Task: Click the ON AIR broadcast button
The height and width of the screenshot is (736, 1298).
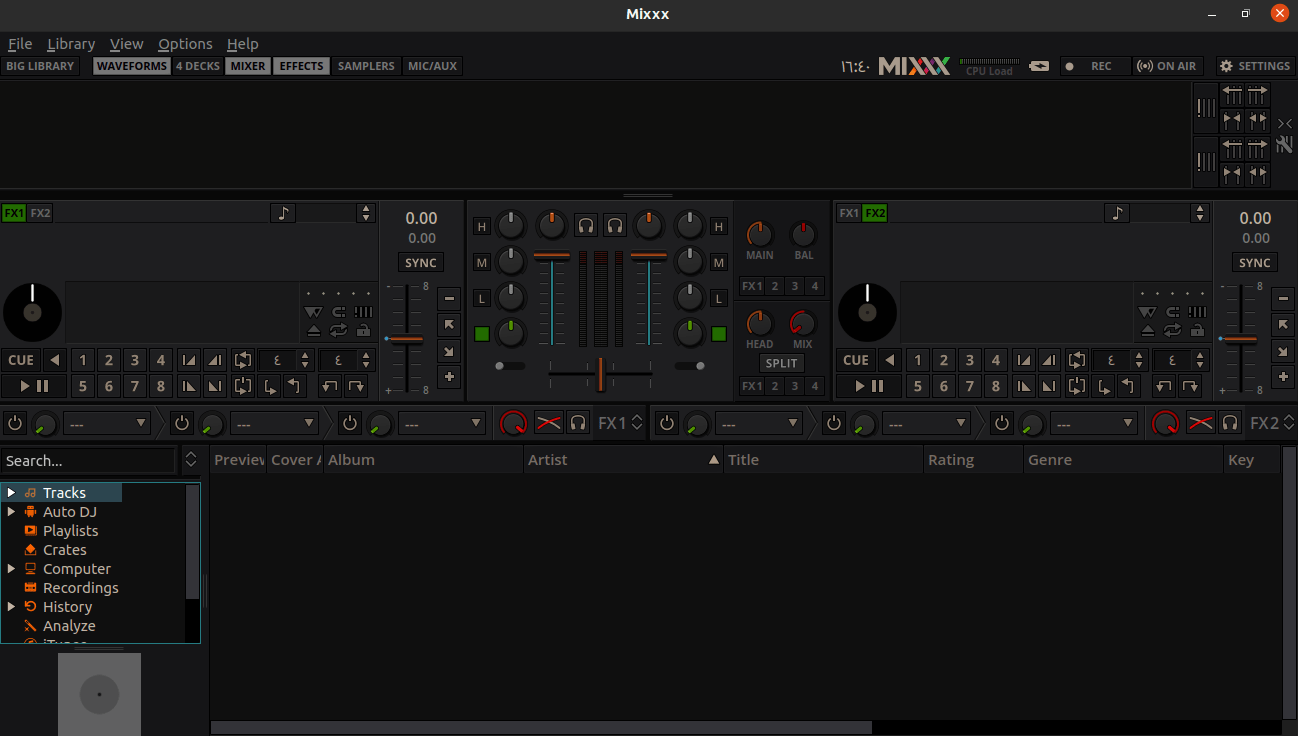Action: (1168, 66)
